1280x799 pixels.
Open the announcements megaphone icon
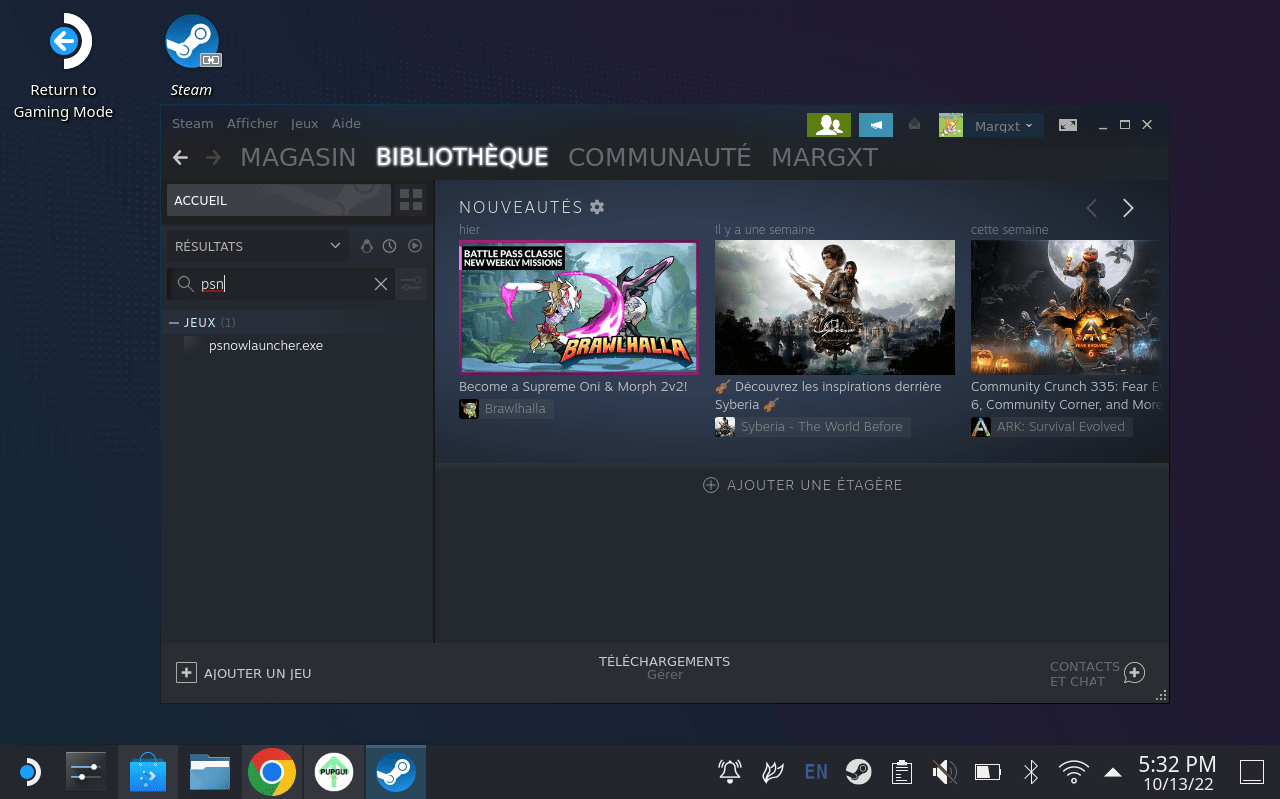[876, 125]
